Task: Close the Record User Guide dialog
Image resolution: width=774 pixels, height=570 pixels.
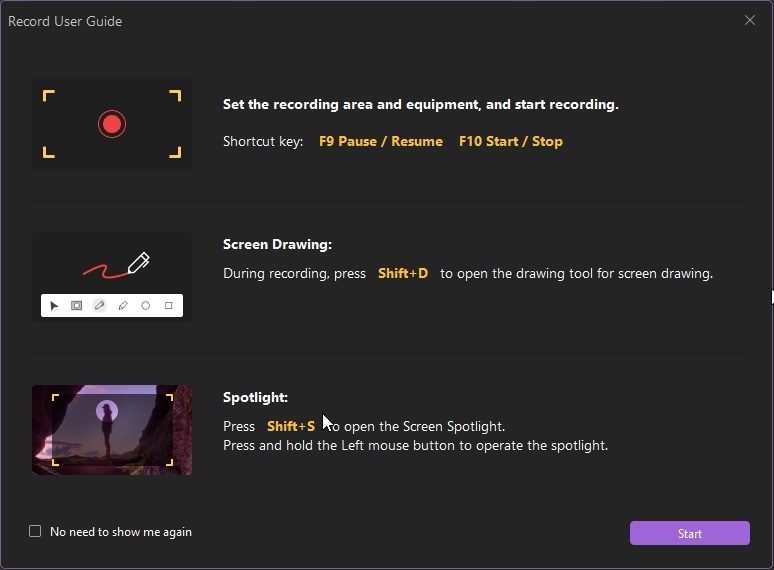Action: pyautogui.click(x=750, y=20)
